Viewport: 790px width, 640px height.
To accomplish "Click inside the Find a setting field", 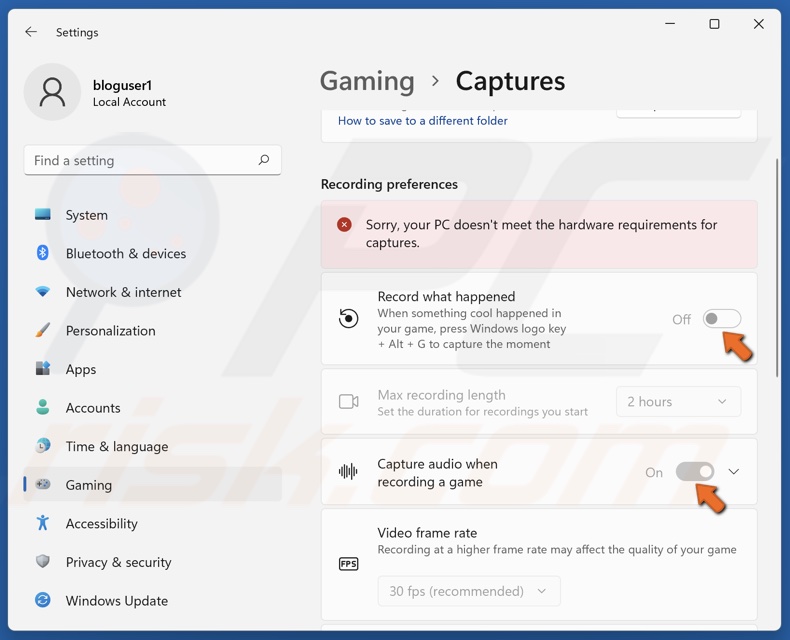I will coord(152,160).
